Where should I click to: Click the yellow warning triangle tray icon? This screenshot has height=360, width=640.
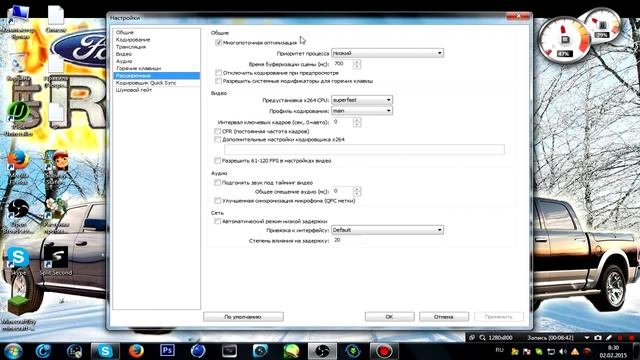point(575,351)
